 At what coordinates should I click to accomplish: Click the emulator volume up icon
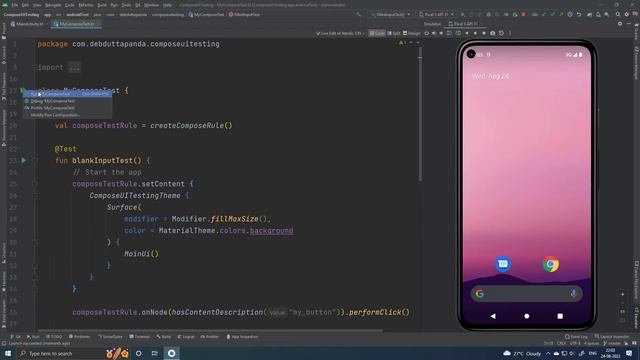tap(434, 33)
